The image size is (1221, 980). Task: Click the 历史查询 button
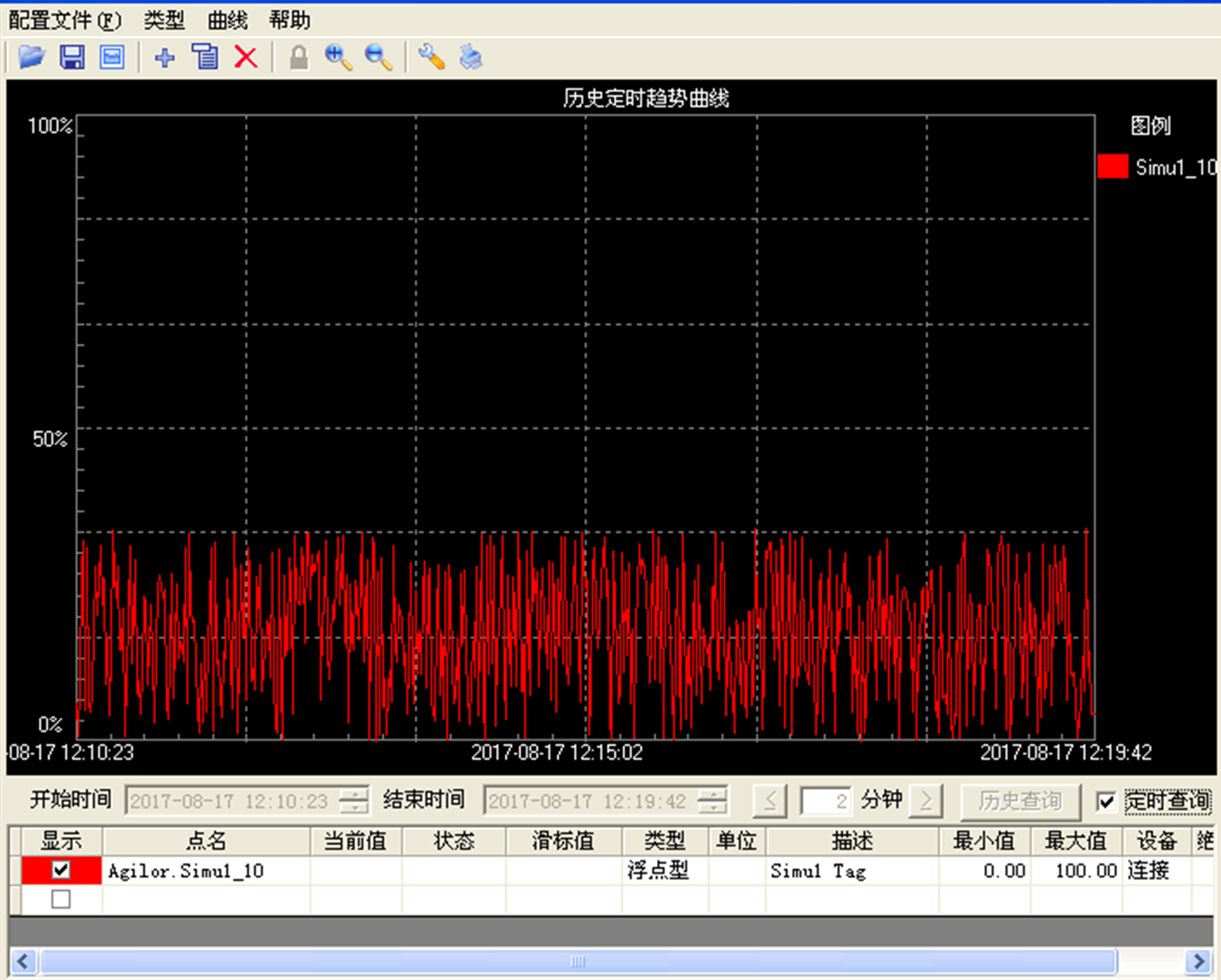[x=1020, y=801]
